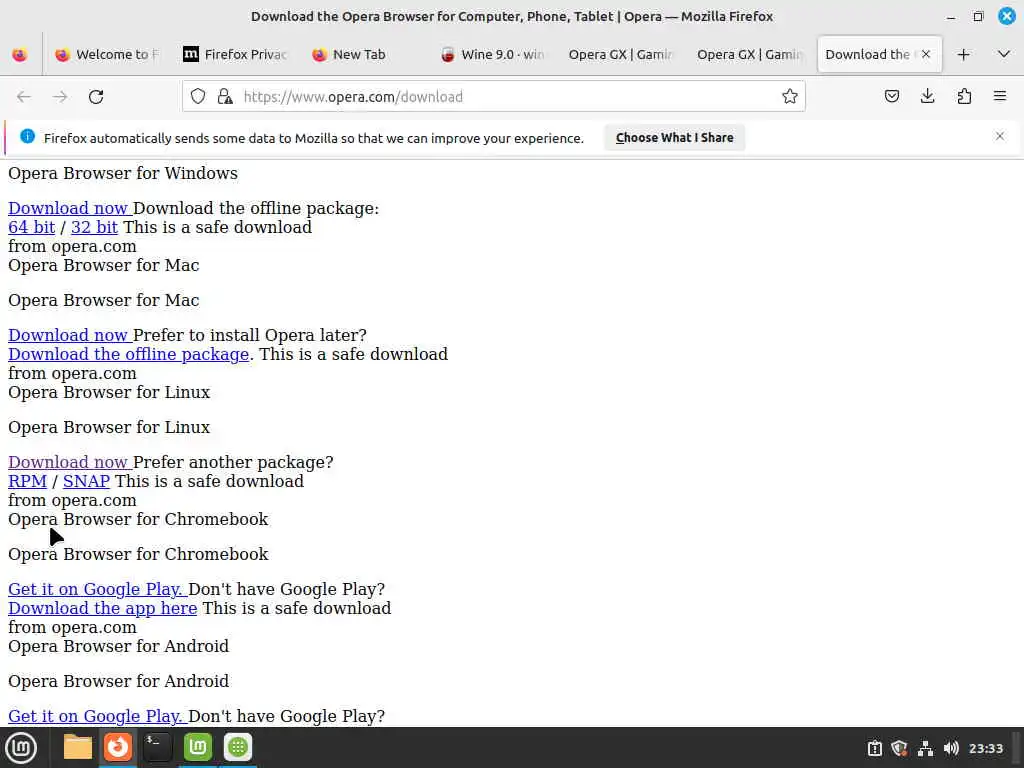Open the file manager from taskbar
1024x768 pixels.
coord(78,747)
